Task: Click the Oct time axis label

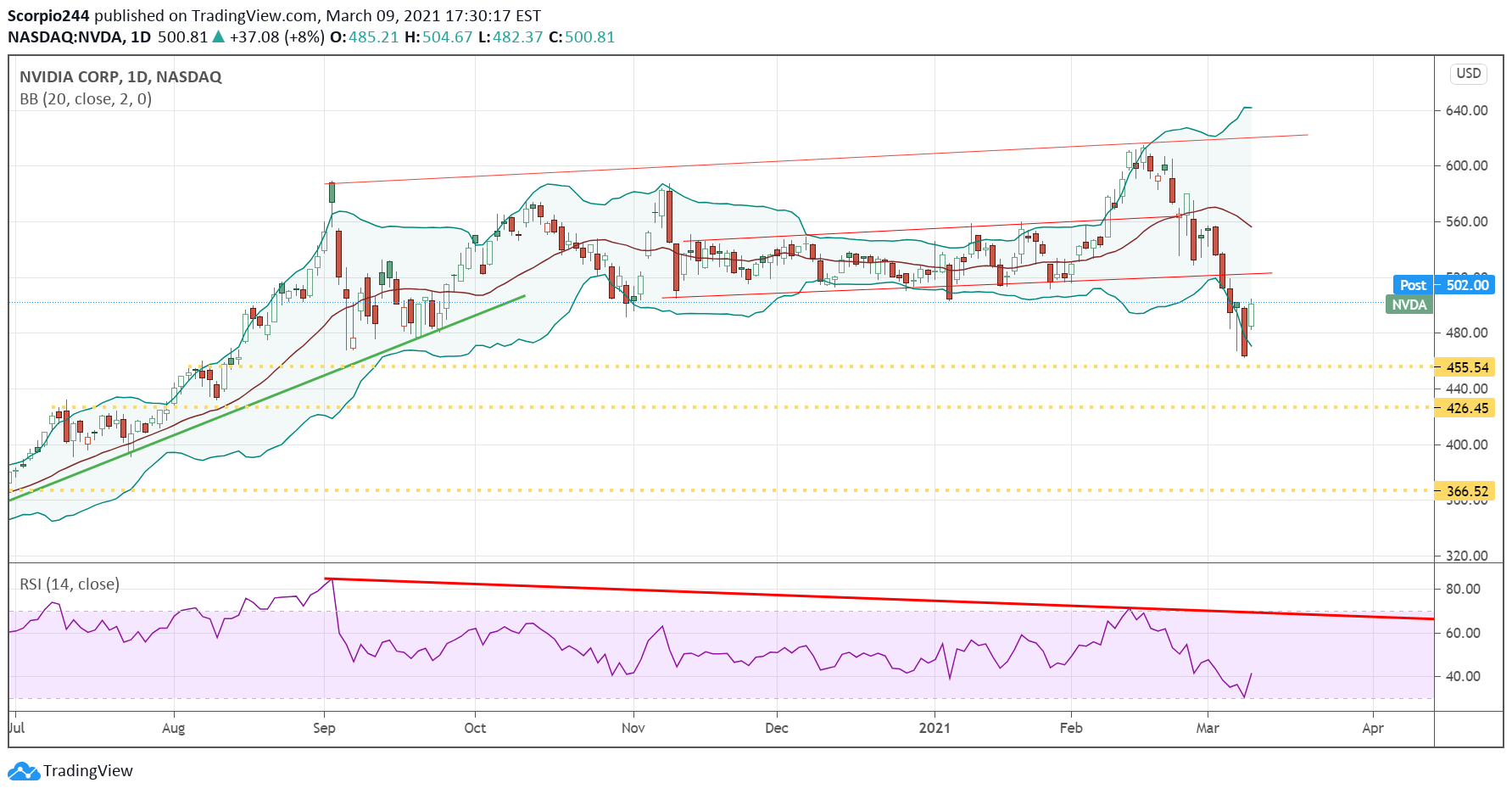Action: (475, 728)
